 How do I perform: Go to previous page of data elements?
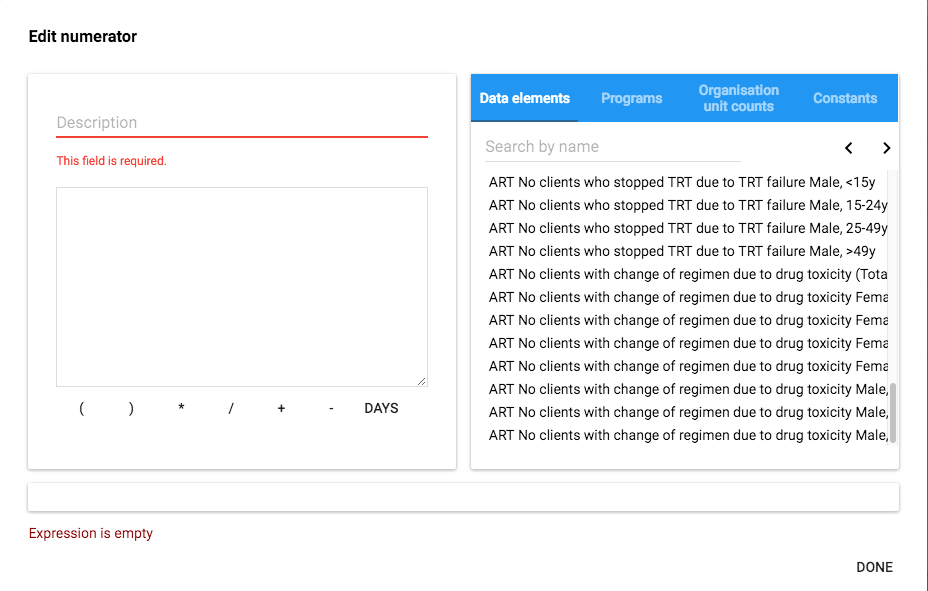(848, 148)
